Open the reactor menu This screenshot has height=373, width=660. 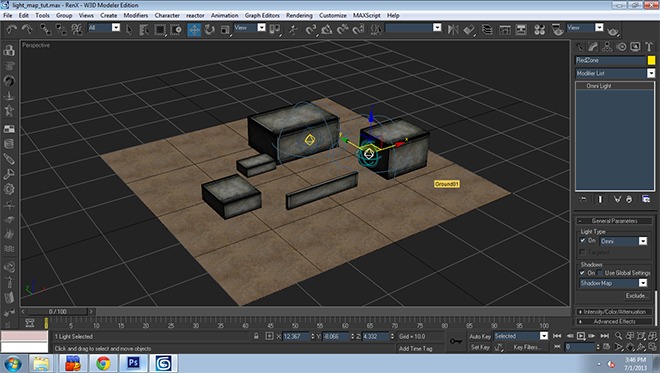click(x=195, y=15)
